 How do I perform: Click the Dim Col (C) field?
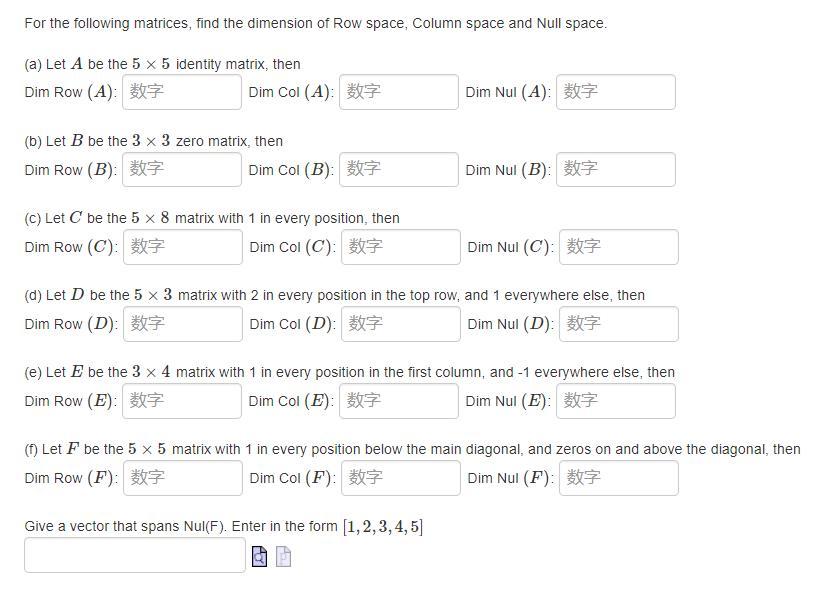click(x=399, y=246)
